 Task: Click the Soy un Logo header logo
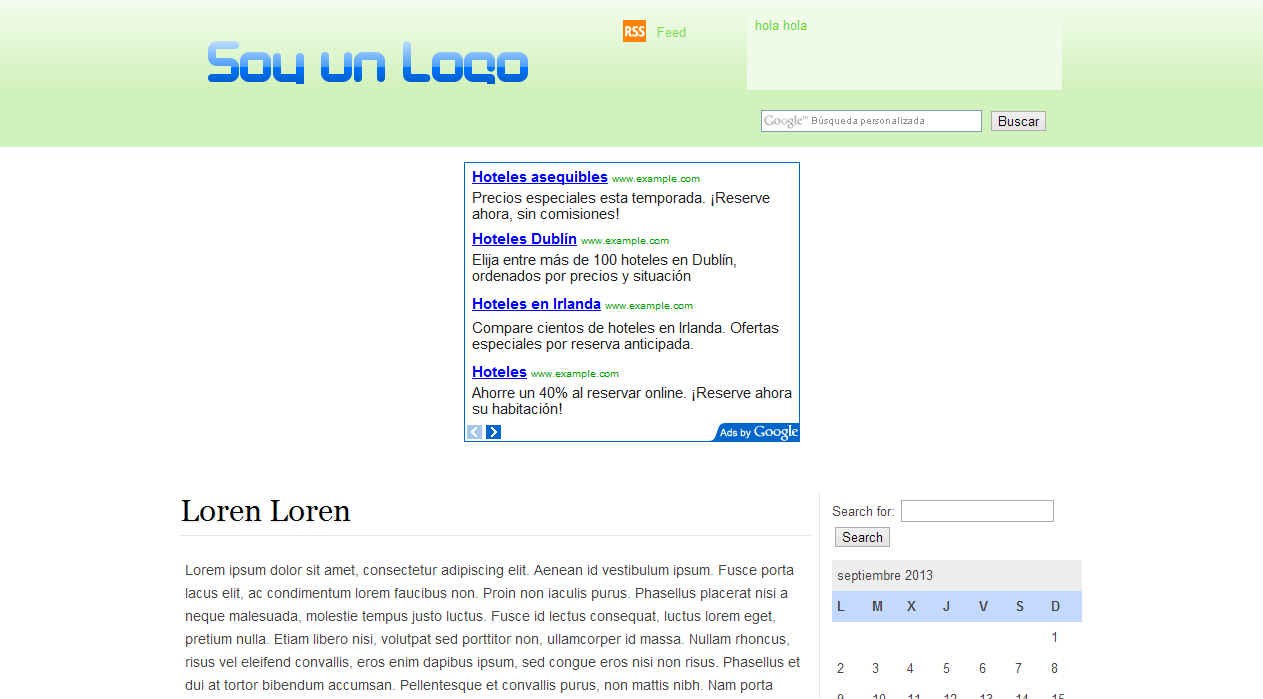(x=367, y=62)
